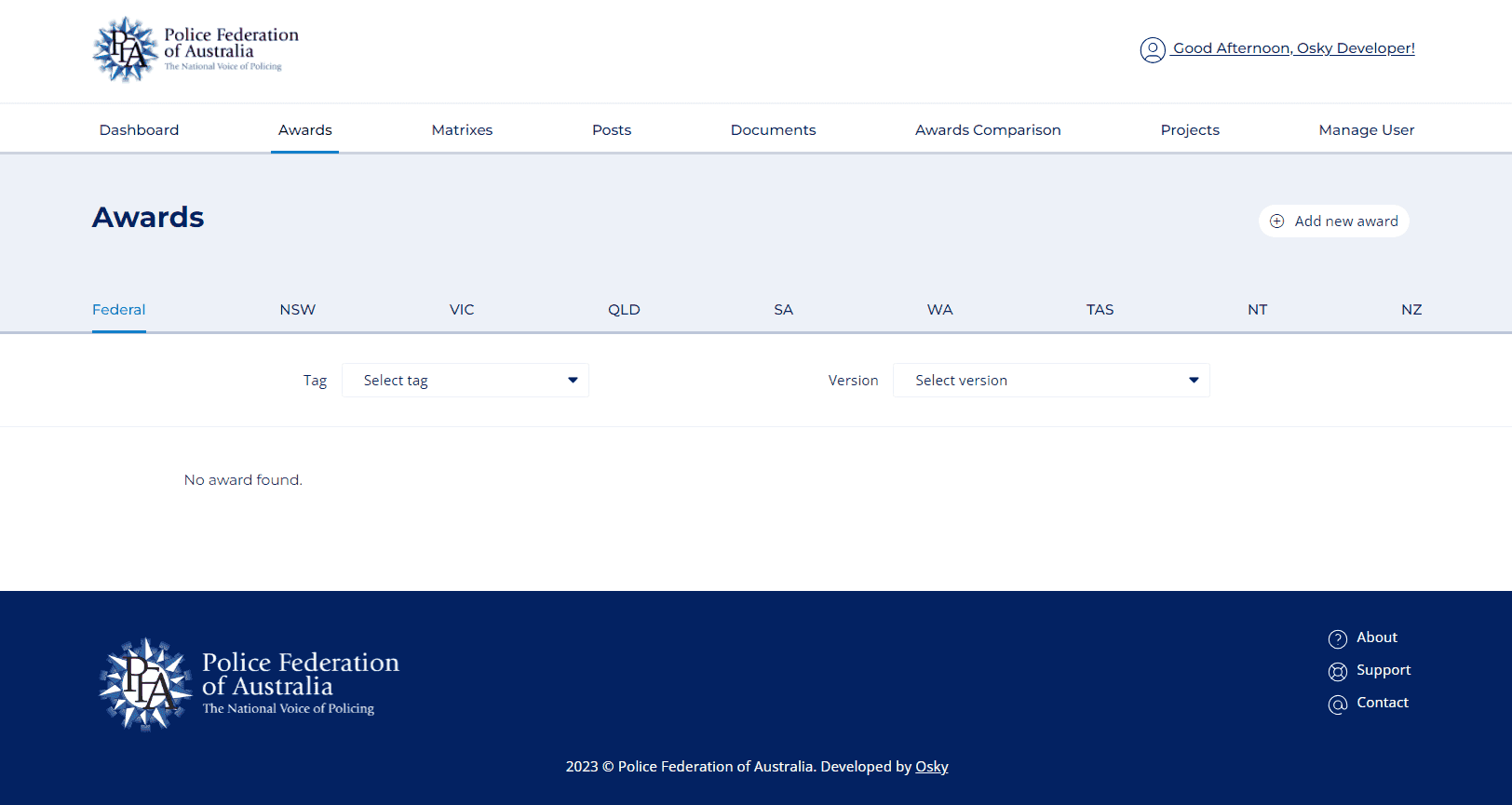Click the Tag dropdown arrow

point(573,381)
